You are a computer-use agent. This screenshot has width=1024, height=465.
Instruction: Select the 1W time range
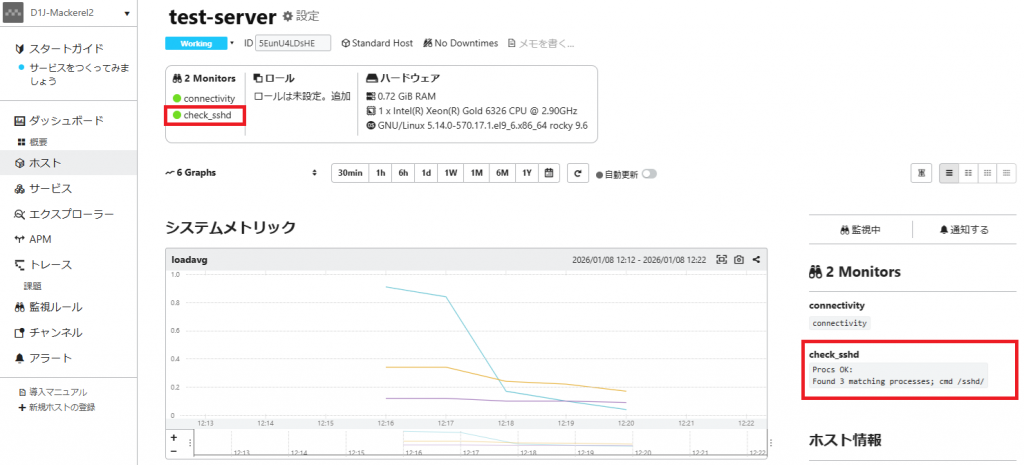451,173
